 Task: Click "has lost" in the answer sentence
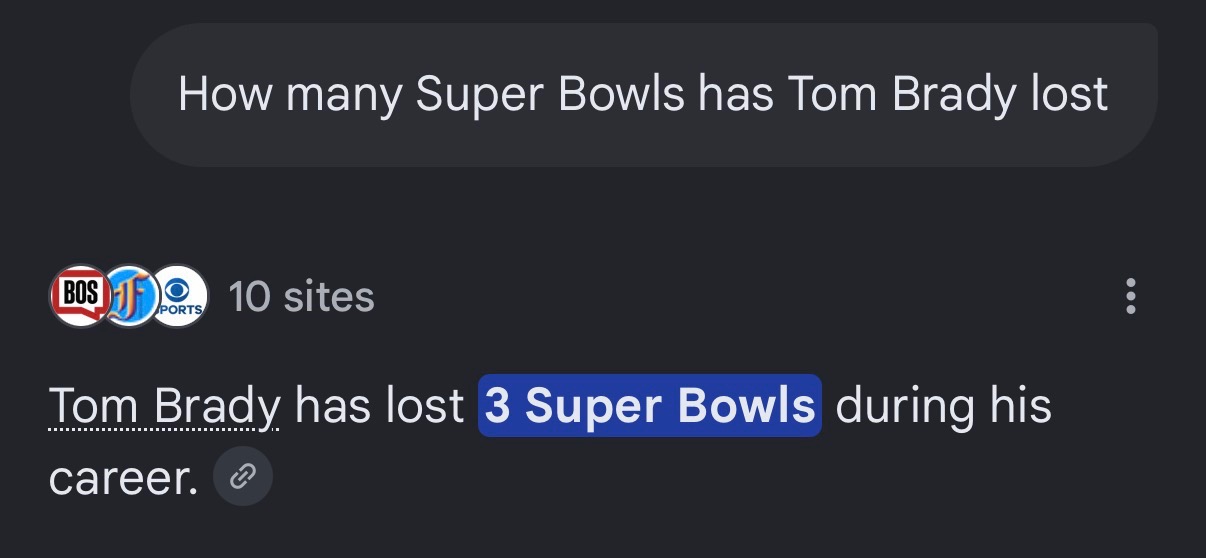tap(380, 406)
